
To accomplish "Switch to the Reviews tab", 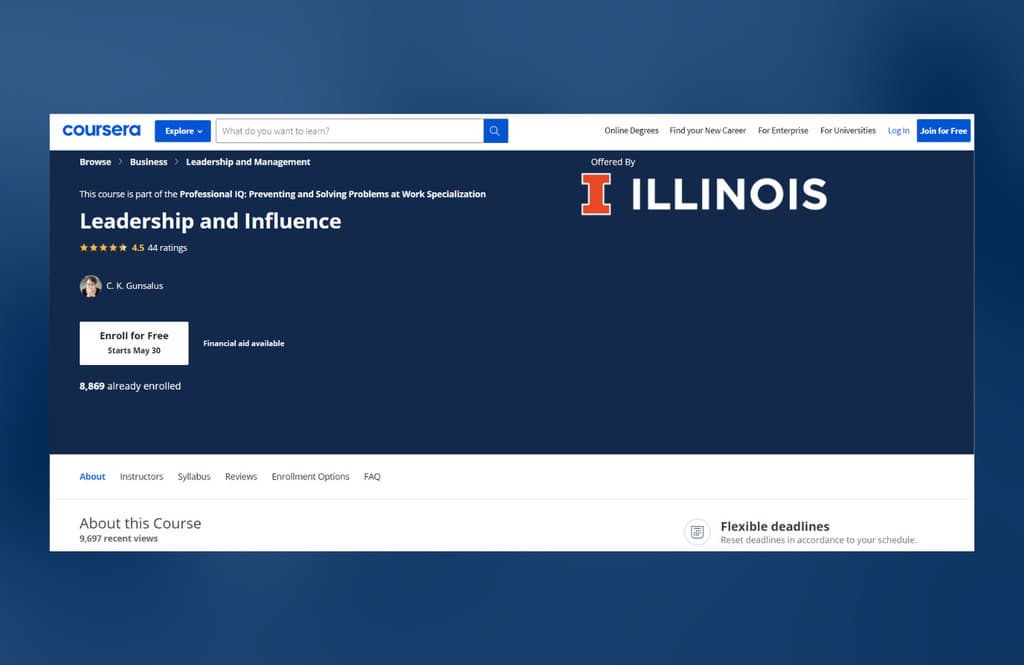I will click(x=241, y=476).
